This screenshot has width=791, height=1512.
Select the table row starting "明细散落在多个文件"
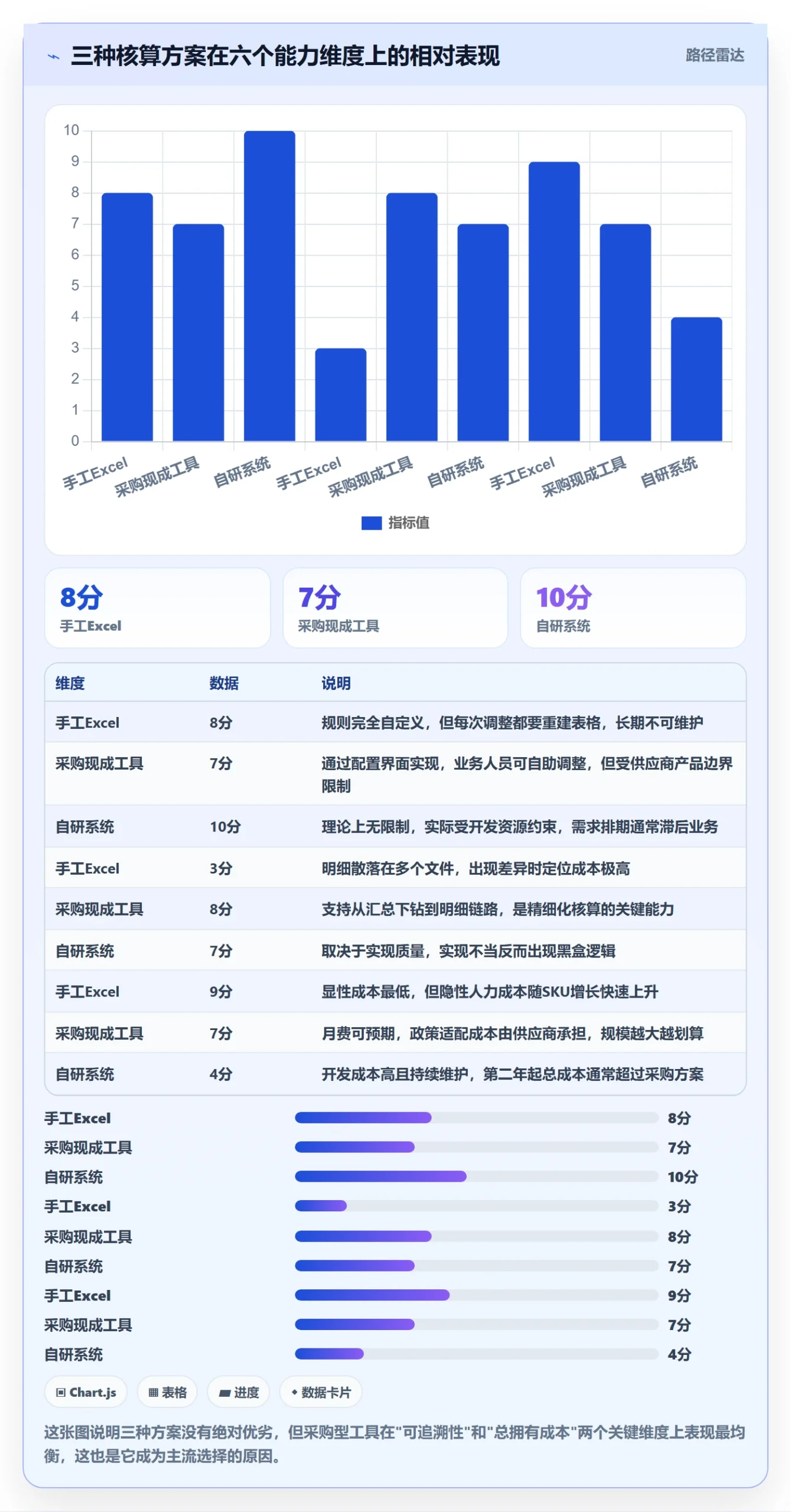(395, 868)
